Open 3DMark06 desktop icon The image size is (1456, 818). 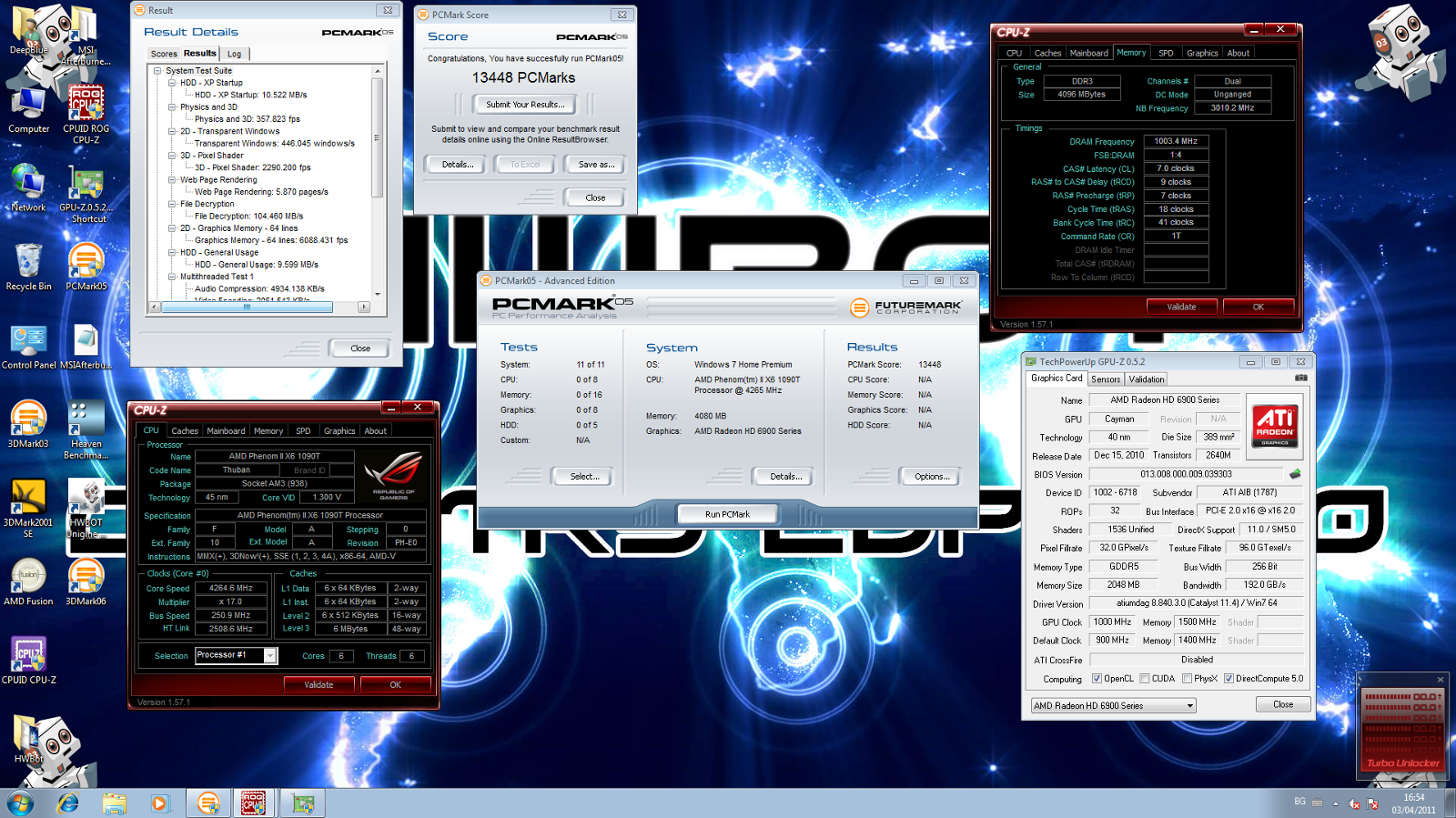coord(86,581)
